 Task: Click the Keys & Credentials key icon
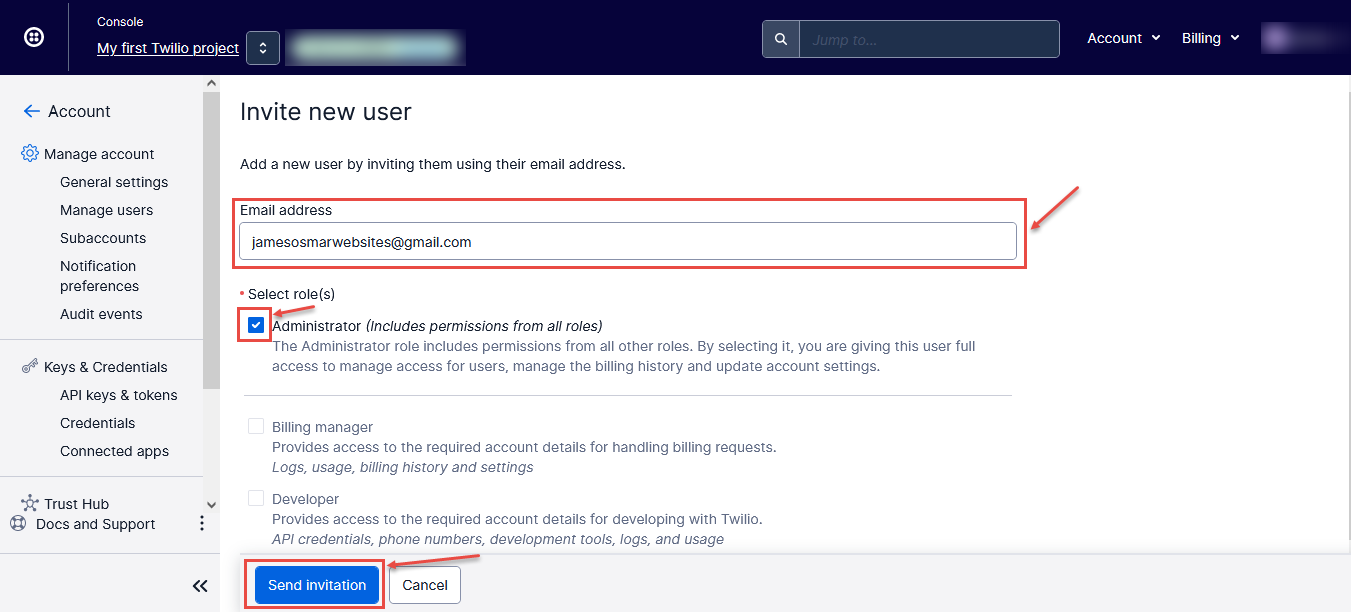(30, 367)
